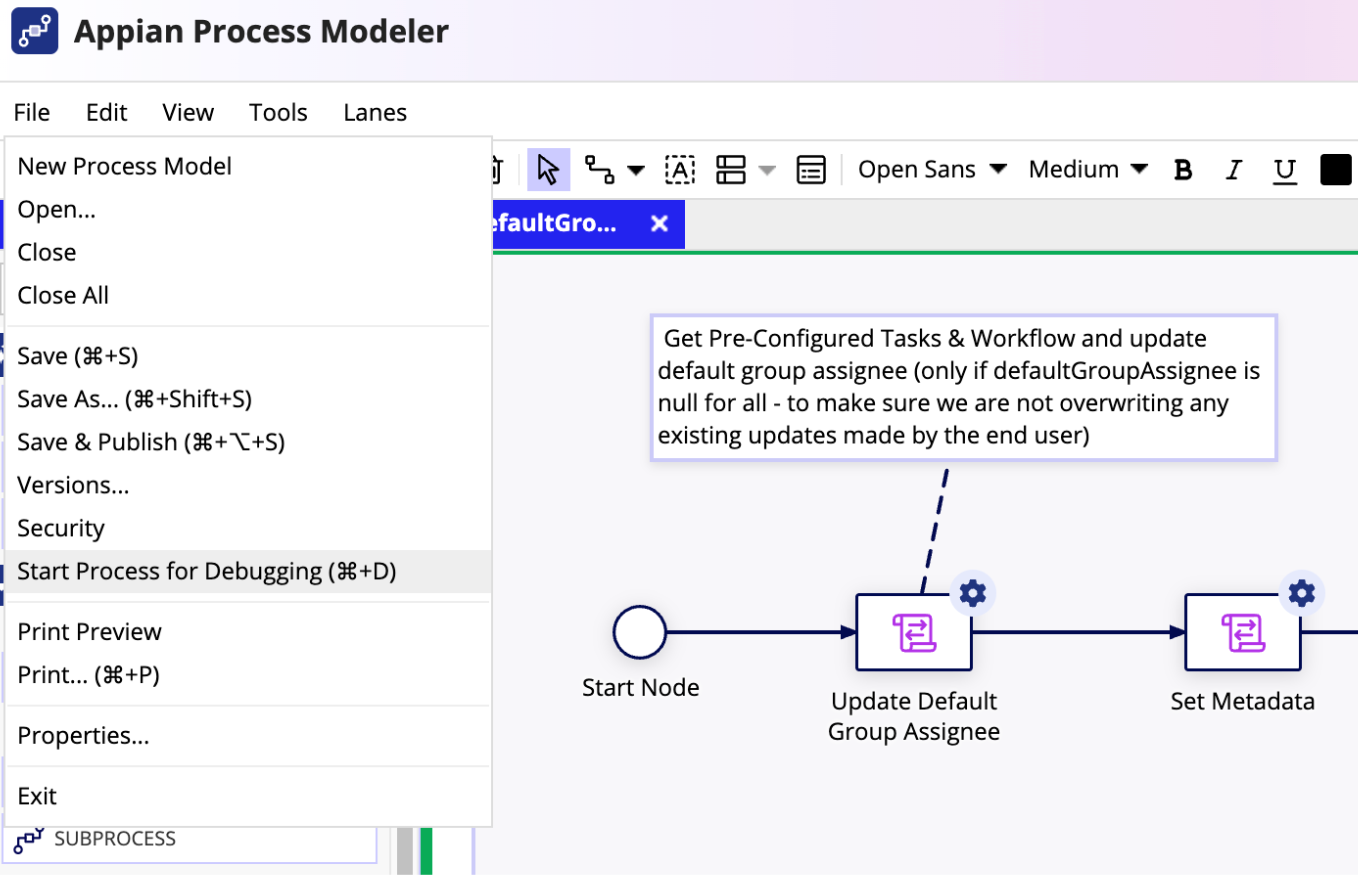Expand the lanes layout dropdown arrow
This screenshot has width=1358, height=882.
pyautogui.click(x=767, y=170)
